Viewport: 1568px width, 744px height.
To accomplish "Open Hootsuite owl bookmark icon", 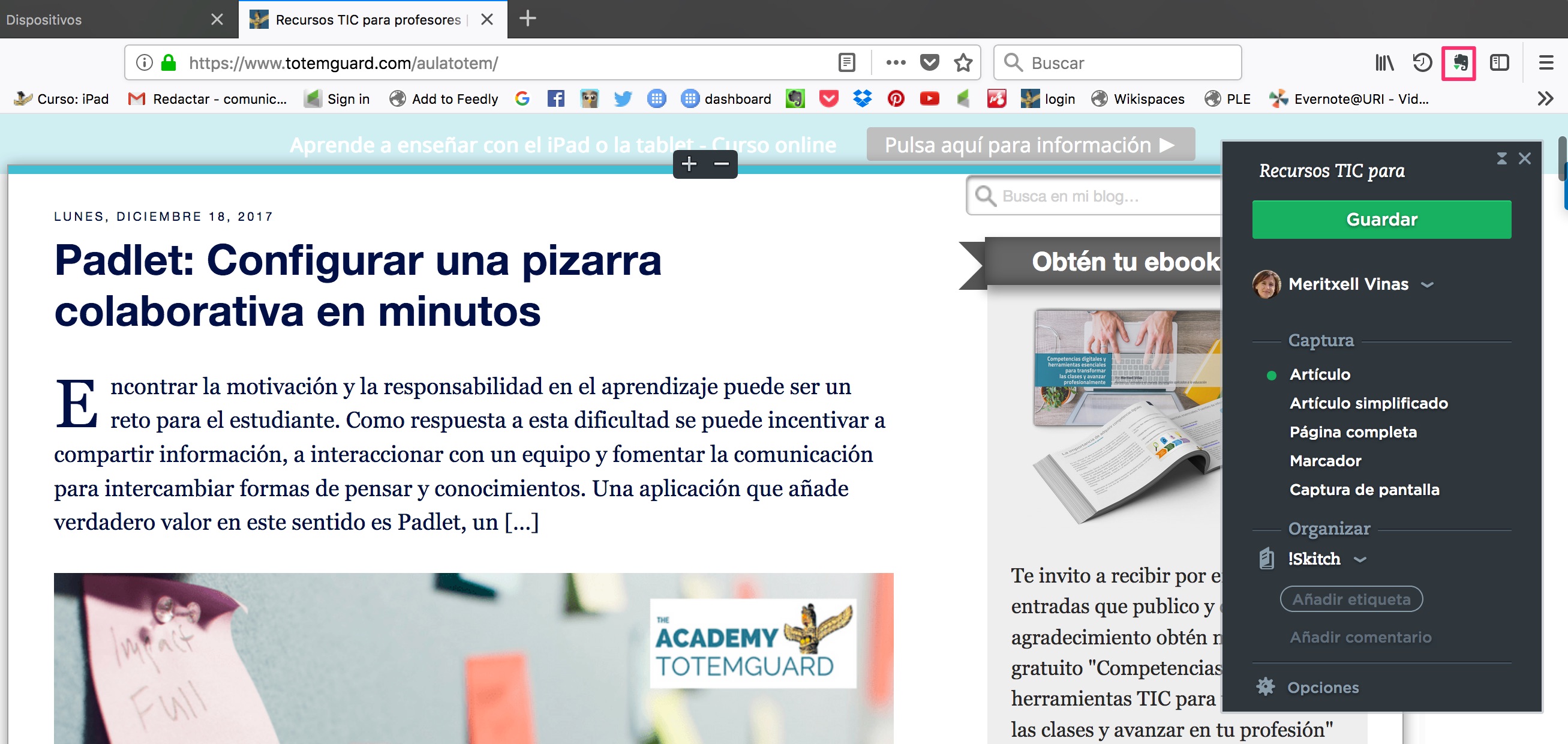I will pos(589,98).
